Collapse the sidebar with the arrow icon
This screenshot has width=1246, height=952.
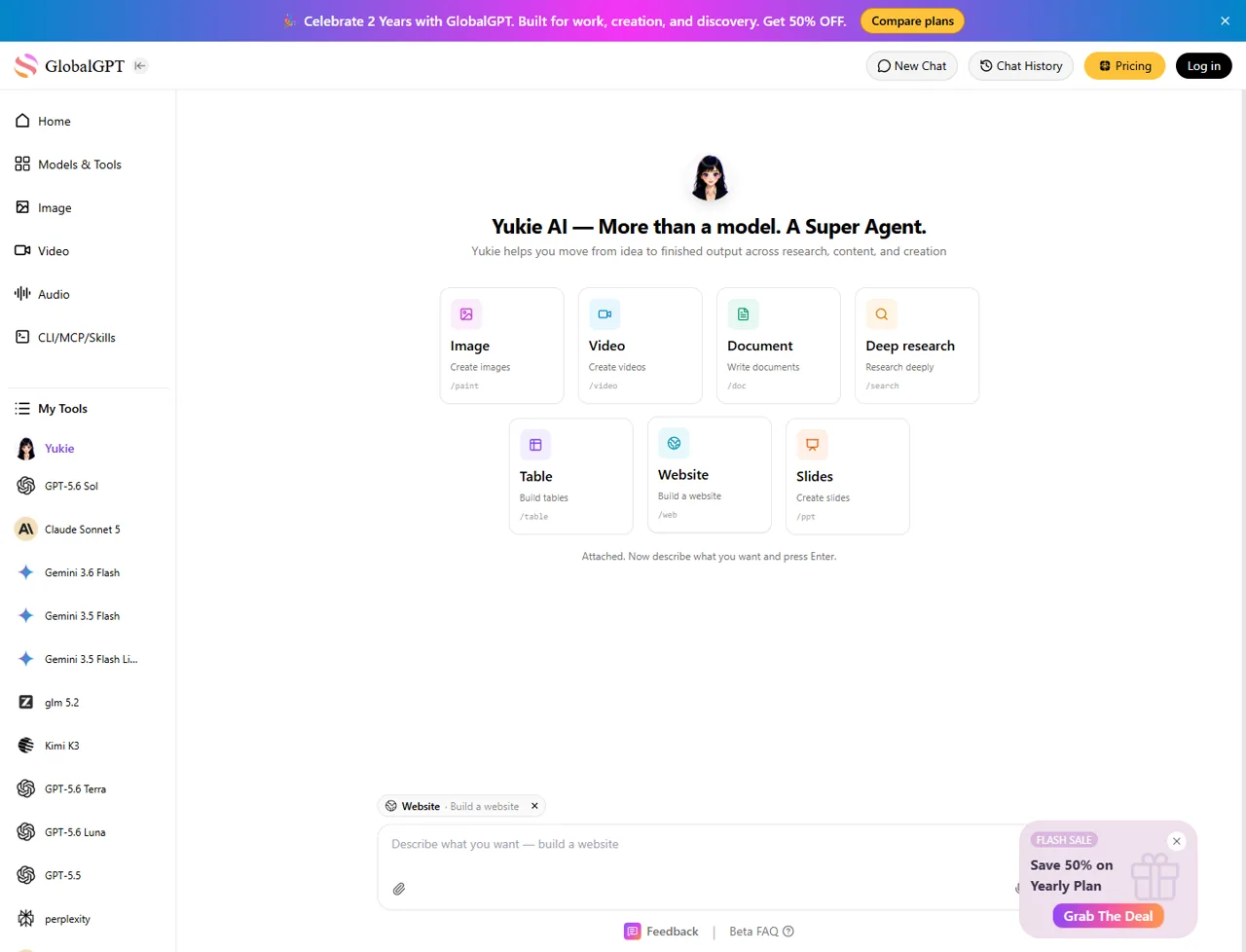pos(140,66)
